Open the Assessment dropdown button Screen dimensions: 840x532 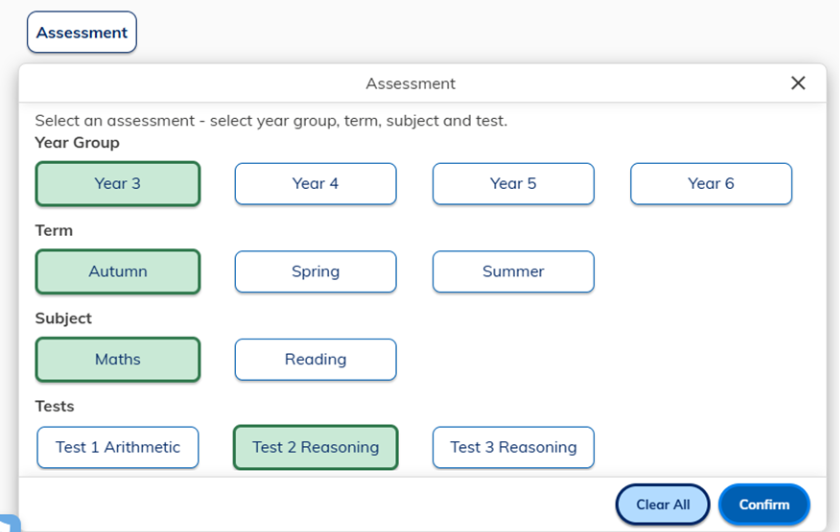pyautogui.click(x=82, y=32)
